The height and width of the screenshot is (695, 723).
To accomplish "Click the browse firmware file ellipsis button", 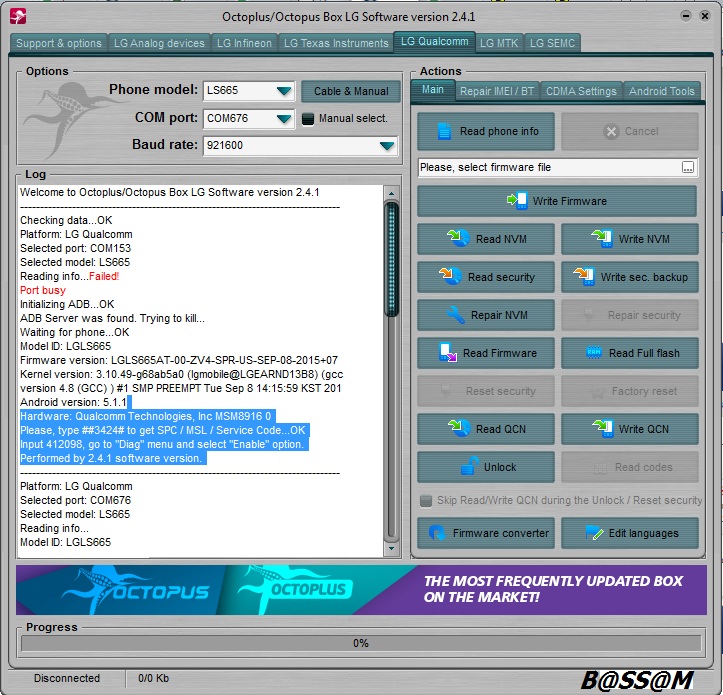I will pyautogui.click(x=687, y=167).
